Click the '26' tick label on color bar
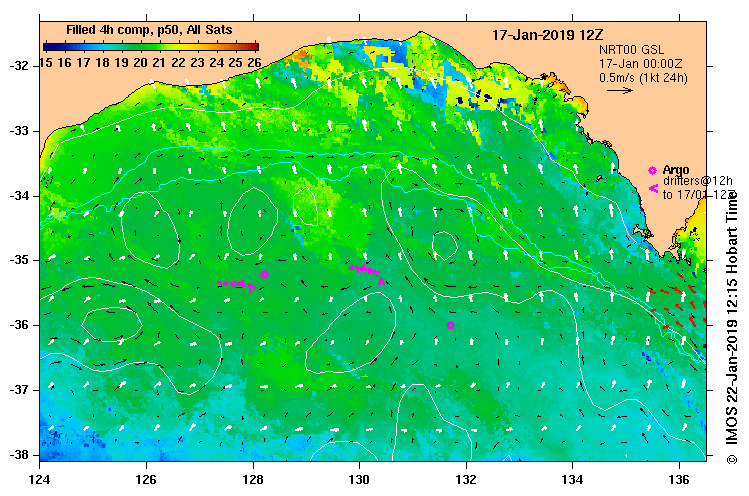 pyautogui.click(x=254, y=63)
